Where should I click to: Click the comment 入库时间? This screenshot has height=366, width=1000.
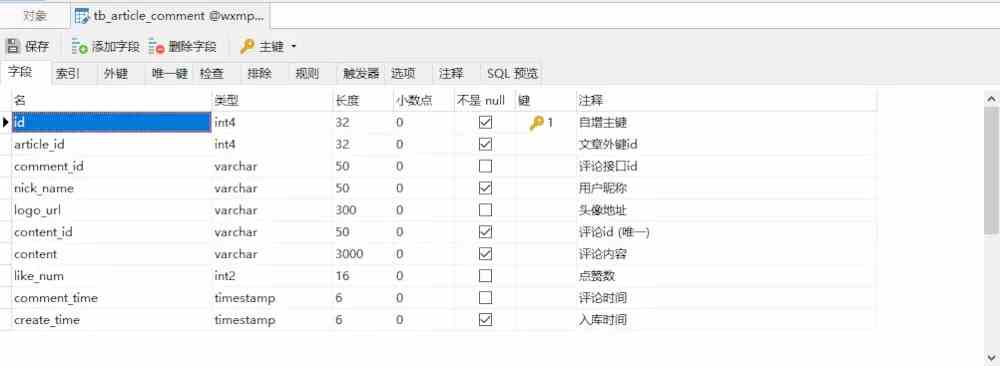click(603, 319)
